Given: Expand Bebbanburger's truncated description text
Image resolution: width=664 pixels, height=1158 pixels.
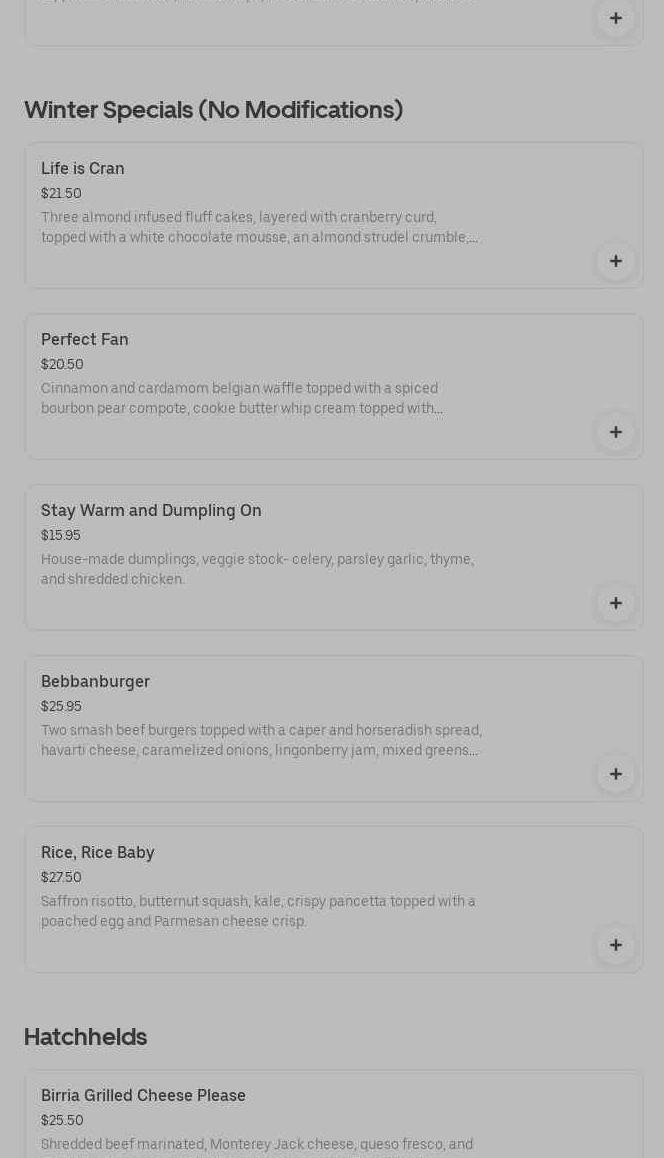Looking at the screenshot, I should pos(260,740).
